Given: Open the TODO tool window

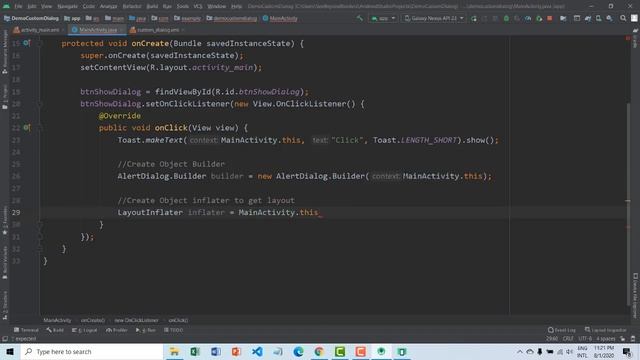Looking at the screenshot, I should tap(173, 330).
